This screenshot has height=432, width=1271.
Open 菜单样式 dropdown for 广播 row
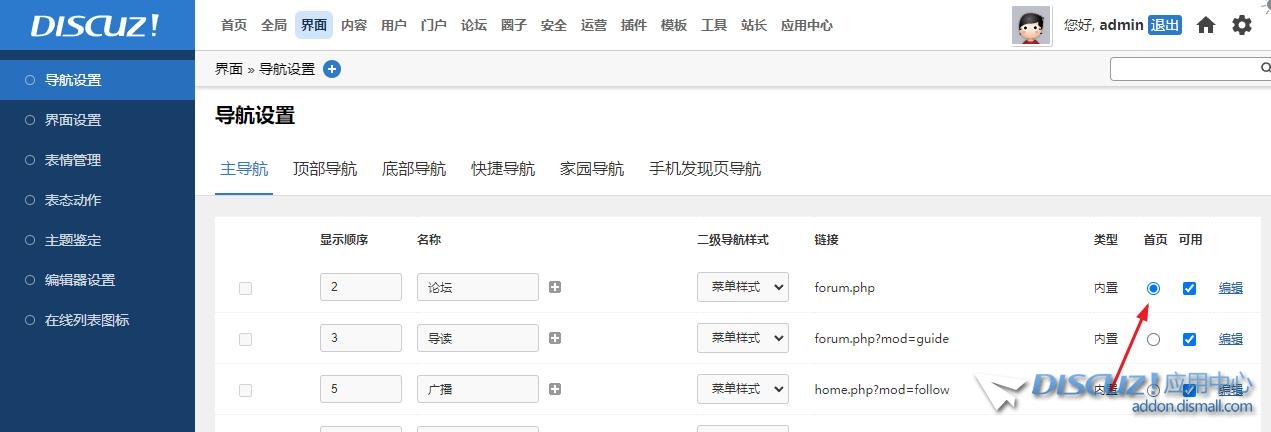(x=742, y=389)
